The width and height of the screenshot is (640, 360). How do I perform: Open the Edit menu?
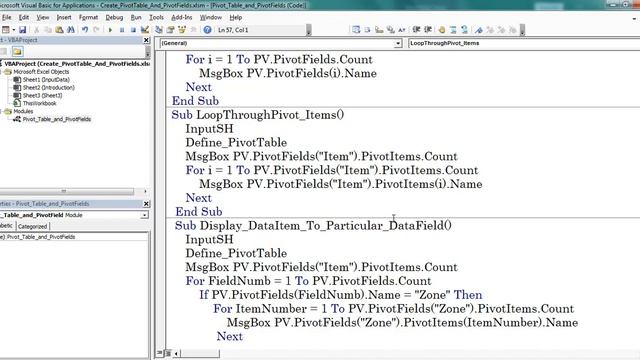pos(24,18)
